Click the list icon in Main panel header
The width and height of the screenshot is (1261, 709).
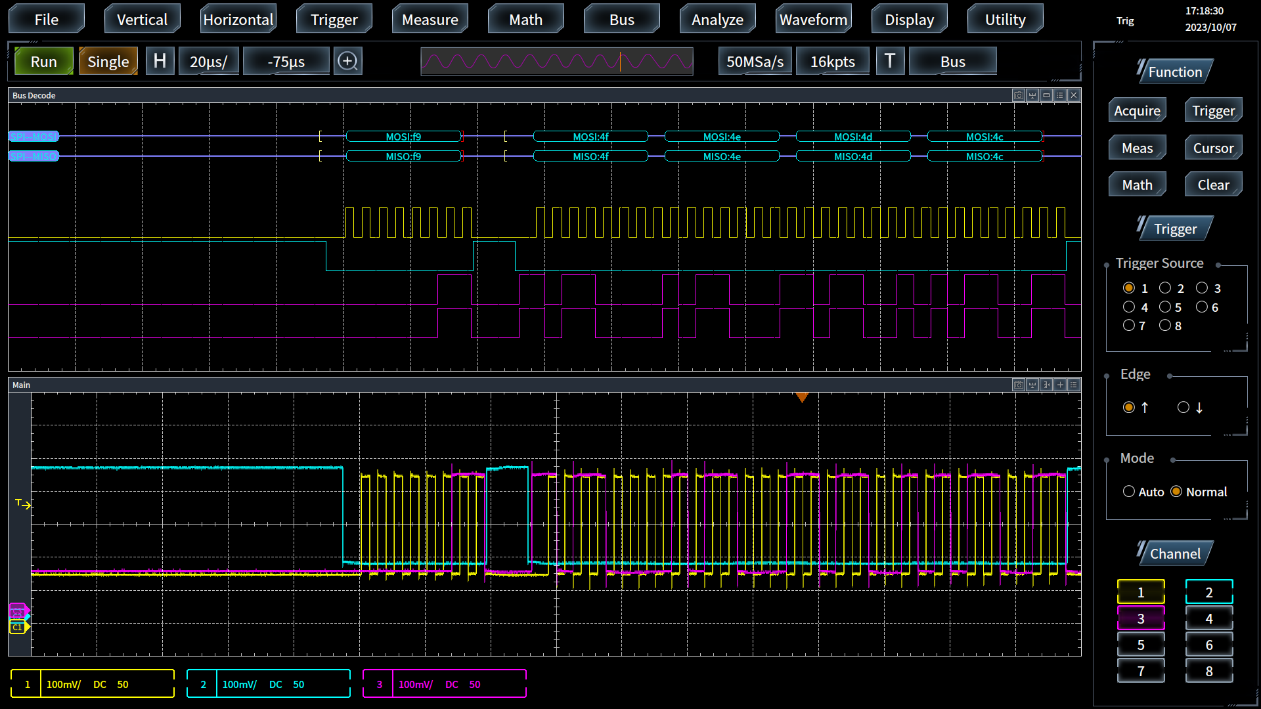[1074, 385]
